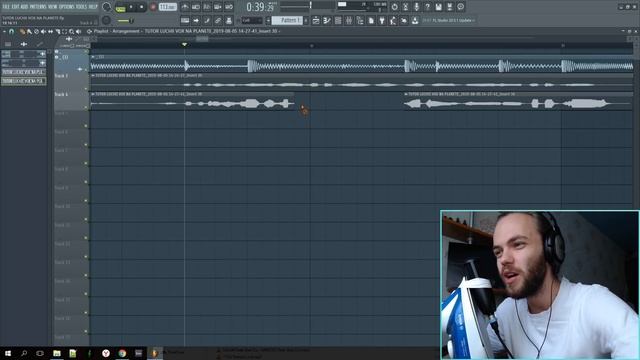Open the global snap dropdown
The height and width of the screenshot is (360, 640).
click(x=252, y=20)
